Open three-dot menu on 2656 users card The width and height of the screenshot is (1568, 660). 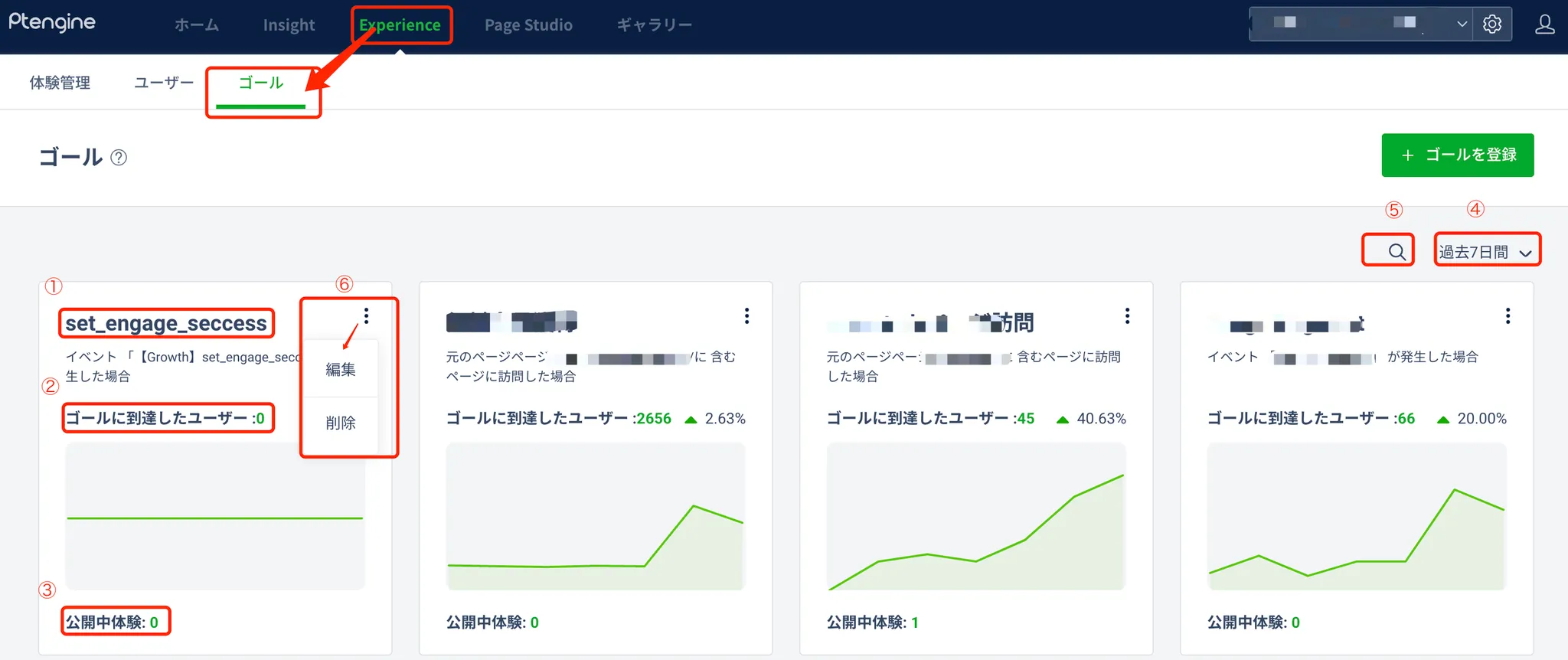746,315
